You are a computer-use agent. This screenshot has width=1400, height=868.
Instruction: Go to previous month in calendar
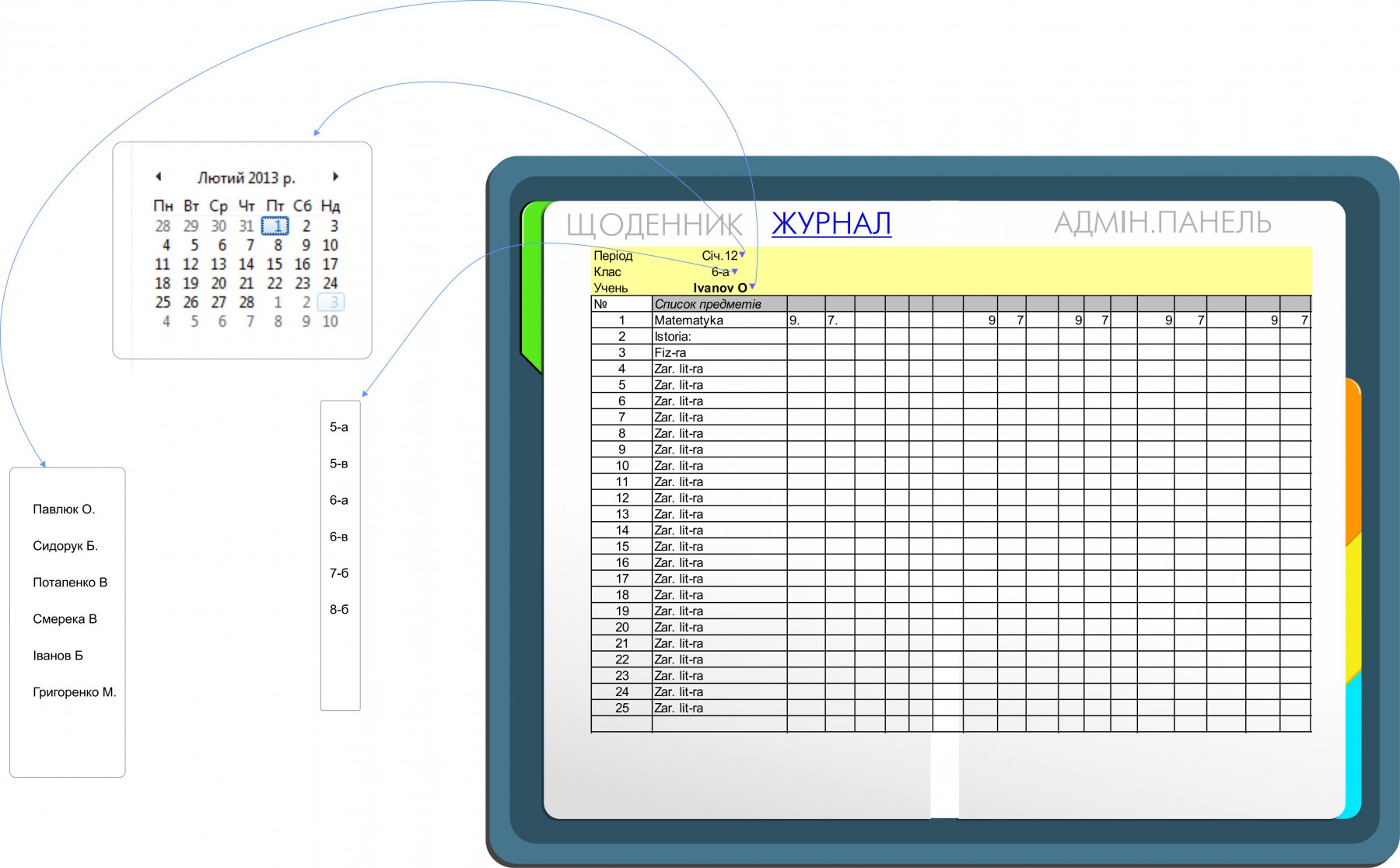coord(159,177)
